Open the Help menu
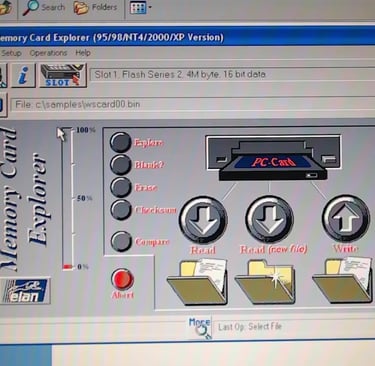This screenshot has width=375, height=366. [x=83, y=53]
